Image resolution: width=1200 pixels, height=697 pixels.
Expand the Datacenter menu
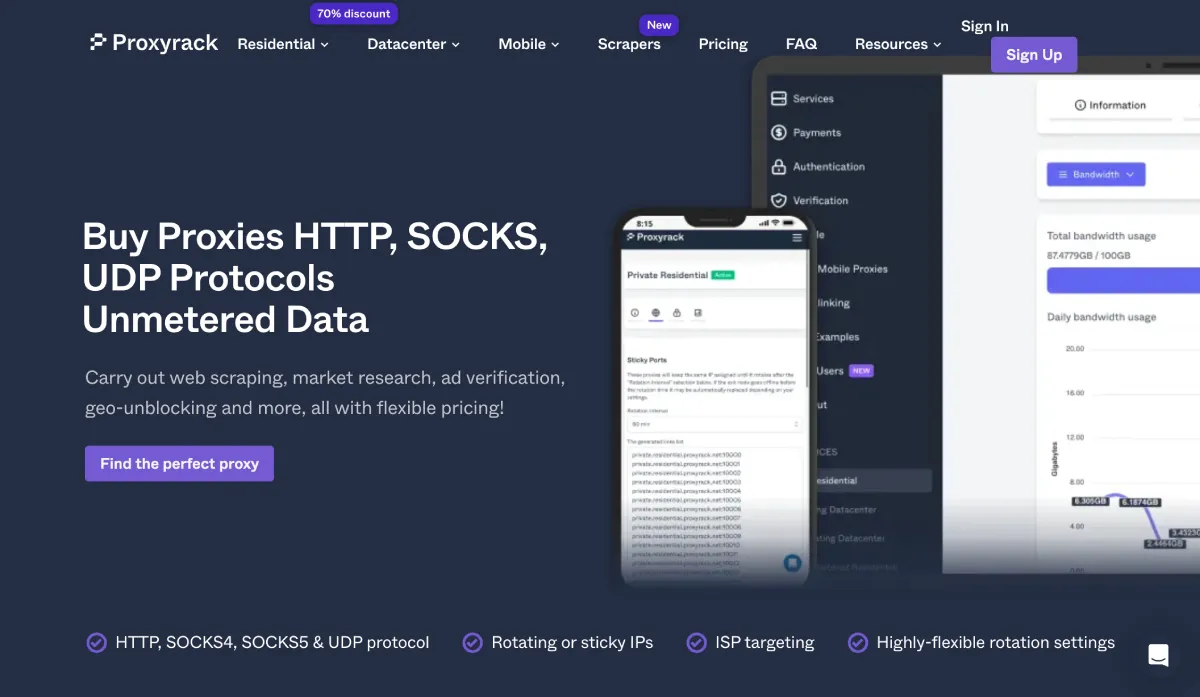click(414, 44)
